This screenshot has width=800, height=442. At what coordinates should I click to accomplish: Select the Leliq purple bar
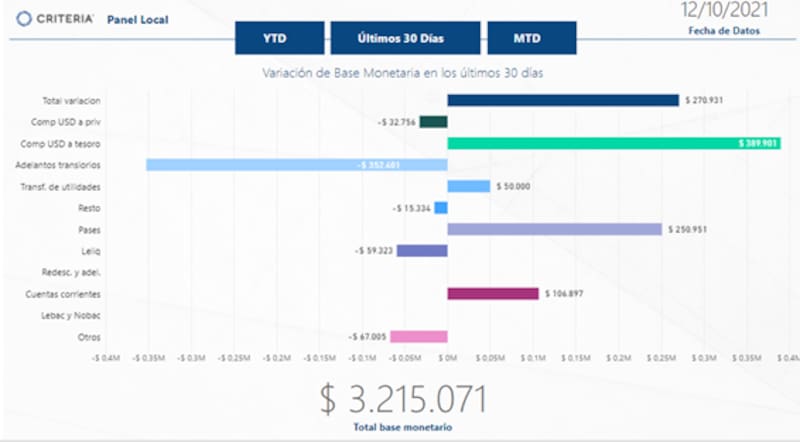421,251
